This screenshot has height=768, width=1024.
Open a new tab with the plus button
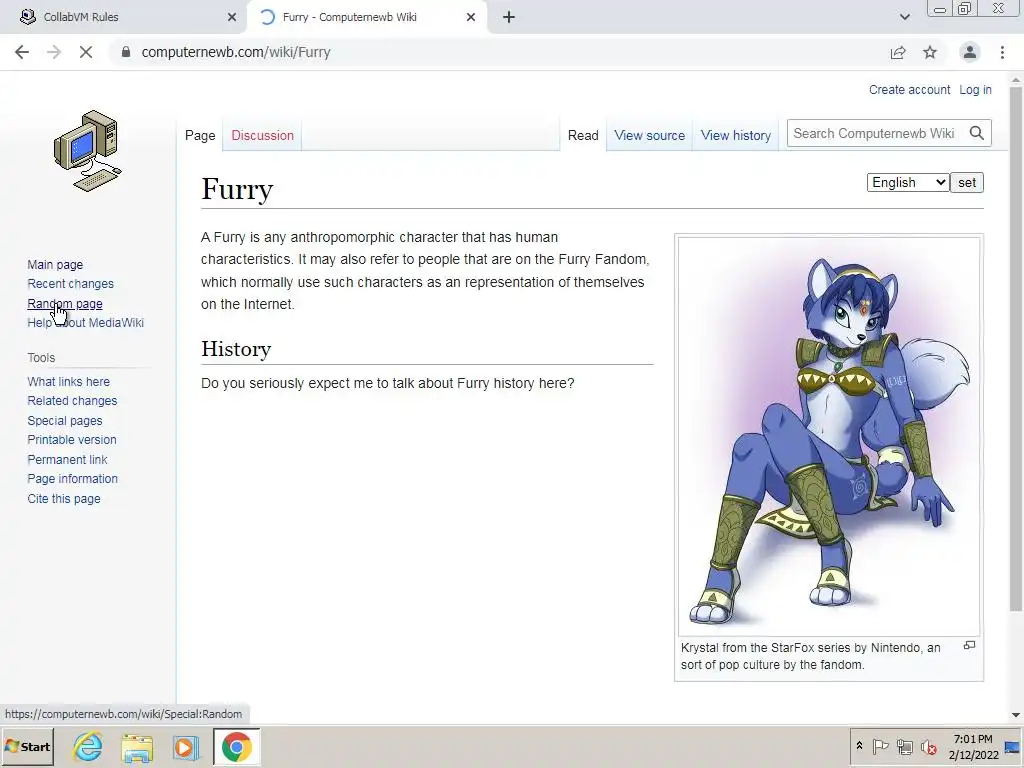[x=509, y=17]
